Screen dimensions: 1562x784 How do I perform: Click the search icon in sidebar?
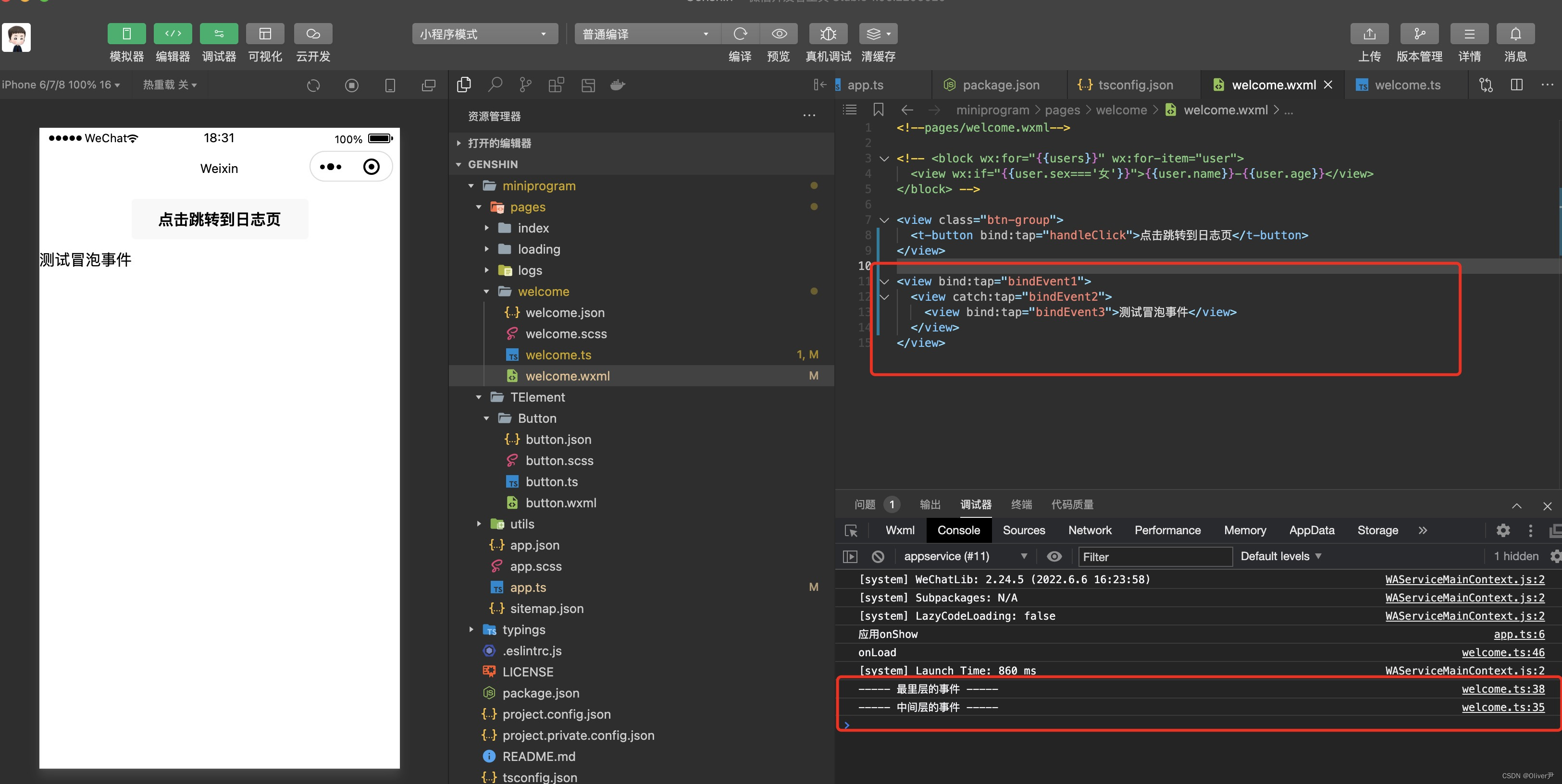click(x=495, y=85)
